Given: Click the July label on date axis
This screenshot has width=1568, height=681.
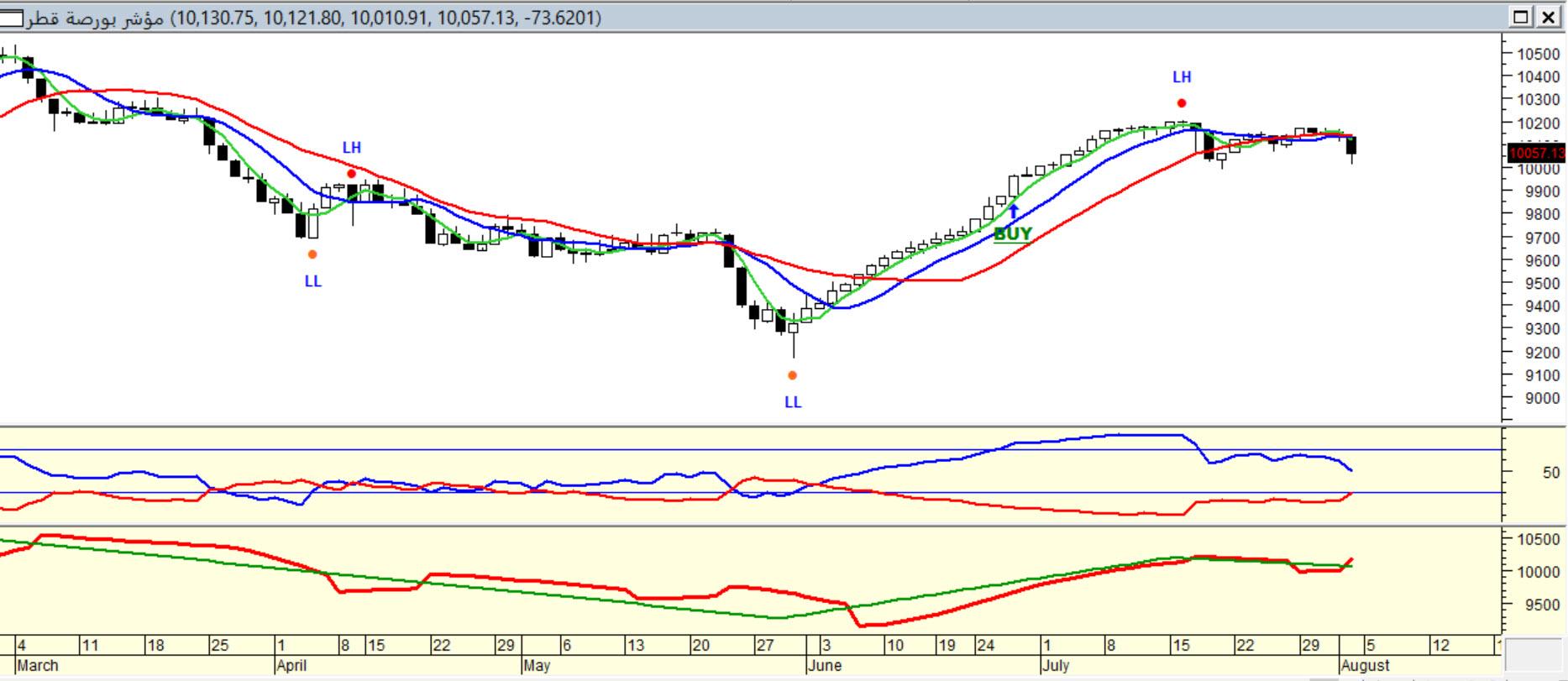Looking at the screenshot, I should coord(1055,666).
